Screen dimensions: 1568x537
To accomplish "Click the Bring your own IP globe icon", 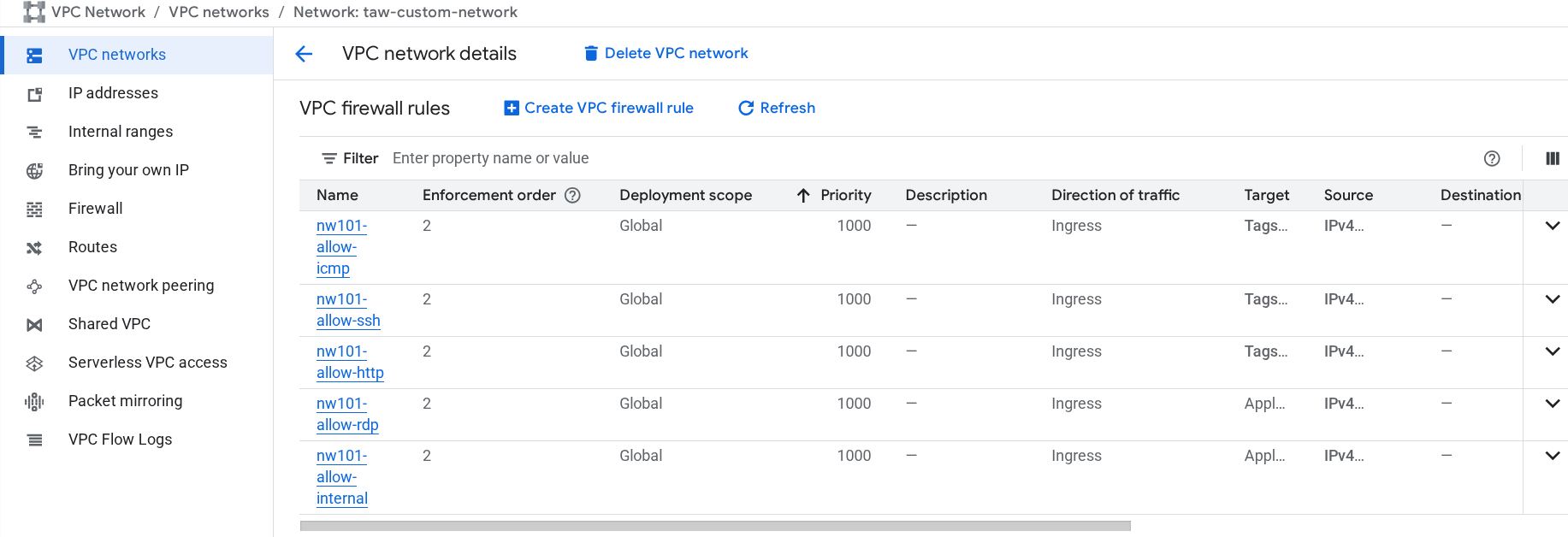I will (34, 171).
